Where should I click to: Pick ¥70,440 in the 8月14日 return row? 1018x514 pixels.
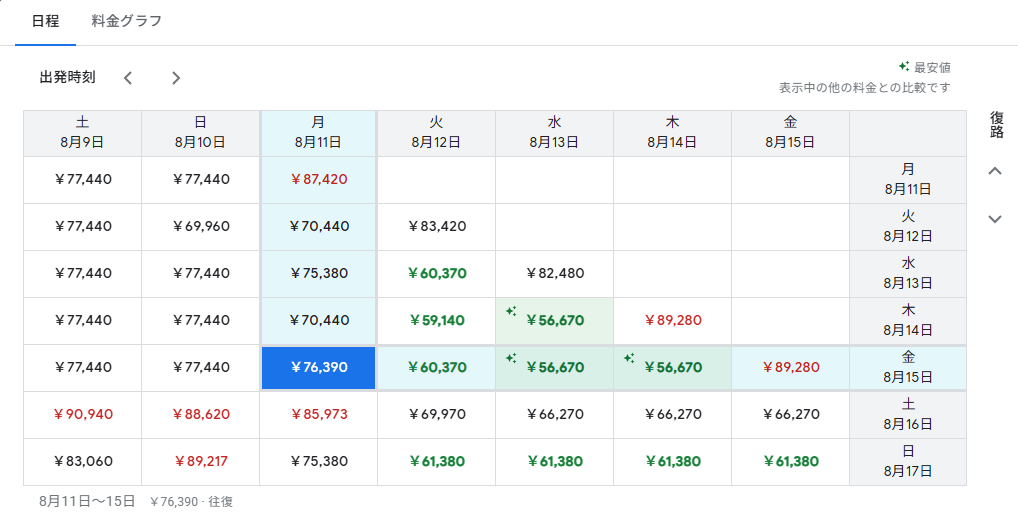coord(318,320)
